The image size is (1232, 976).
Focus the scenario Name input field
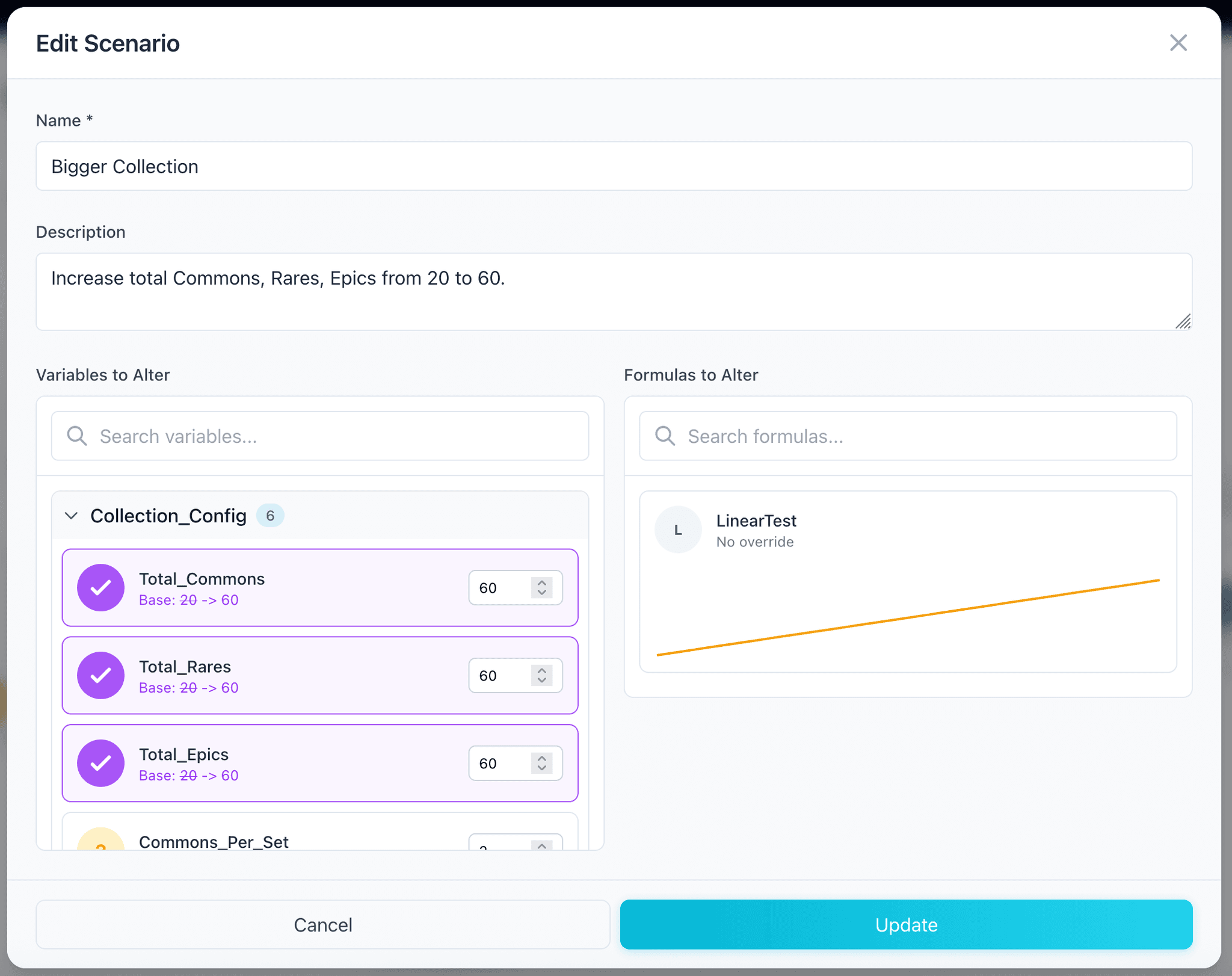614,166
